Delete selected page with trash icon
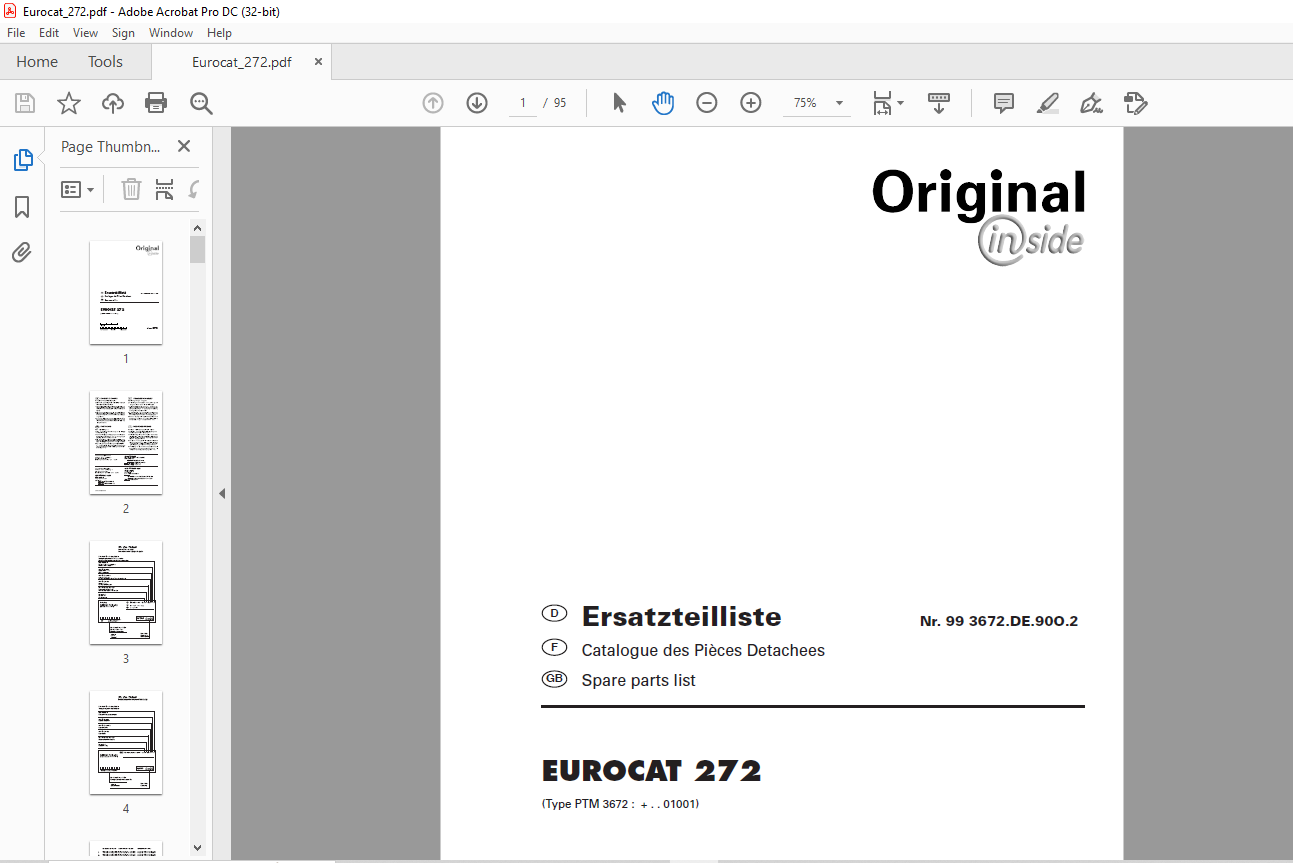 (x=131, y=189)
